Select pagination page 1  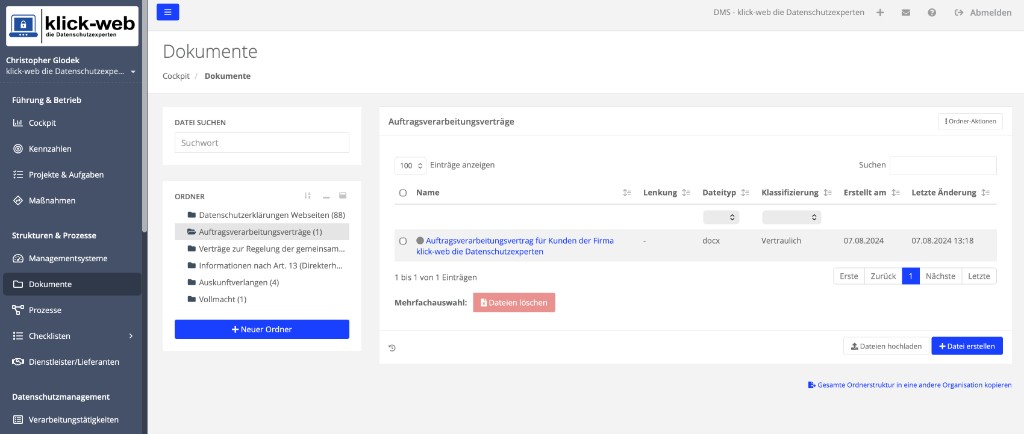tap(910, 276)
